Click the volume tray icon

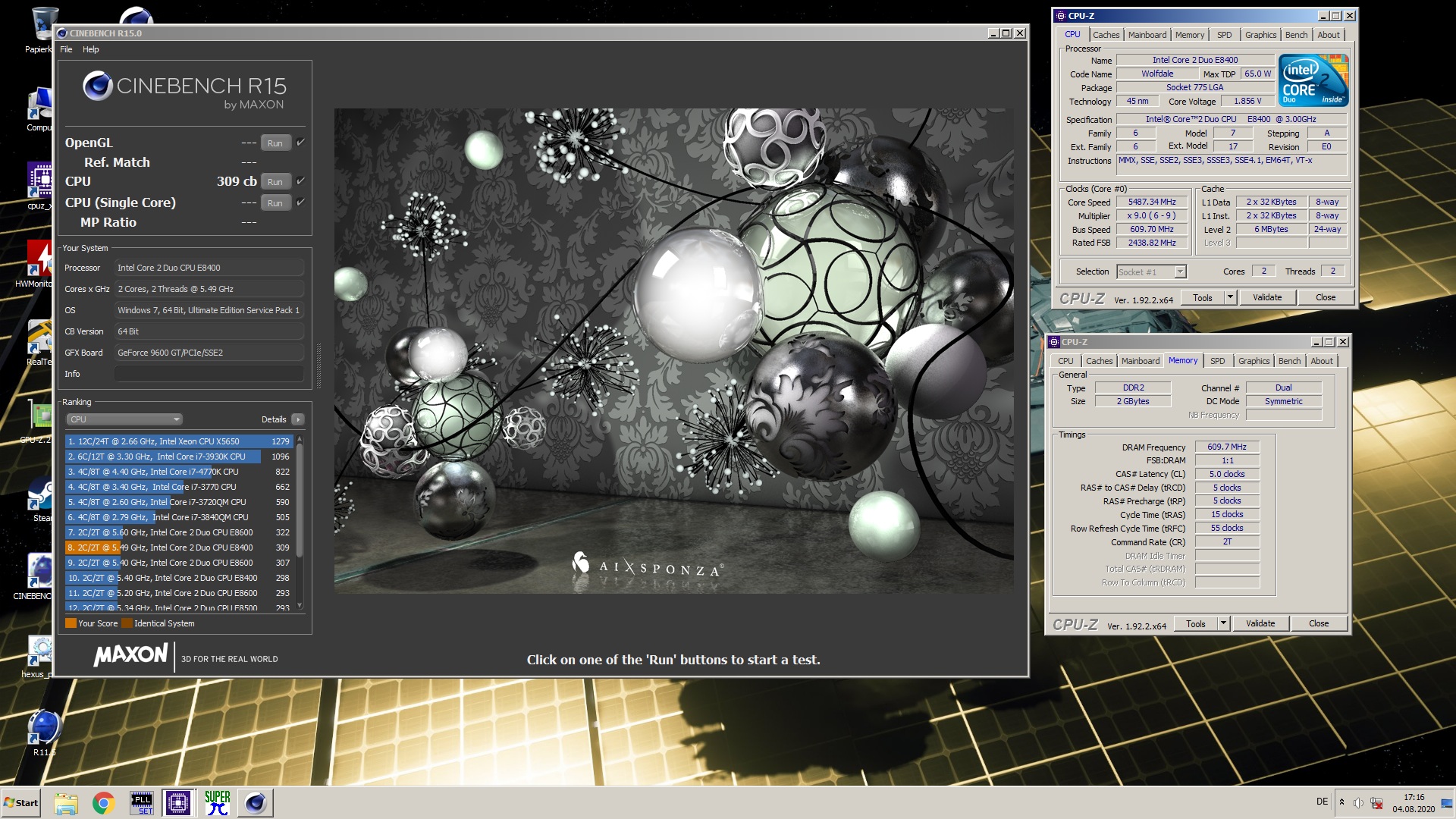(x=1358, y=803)
